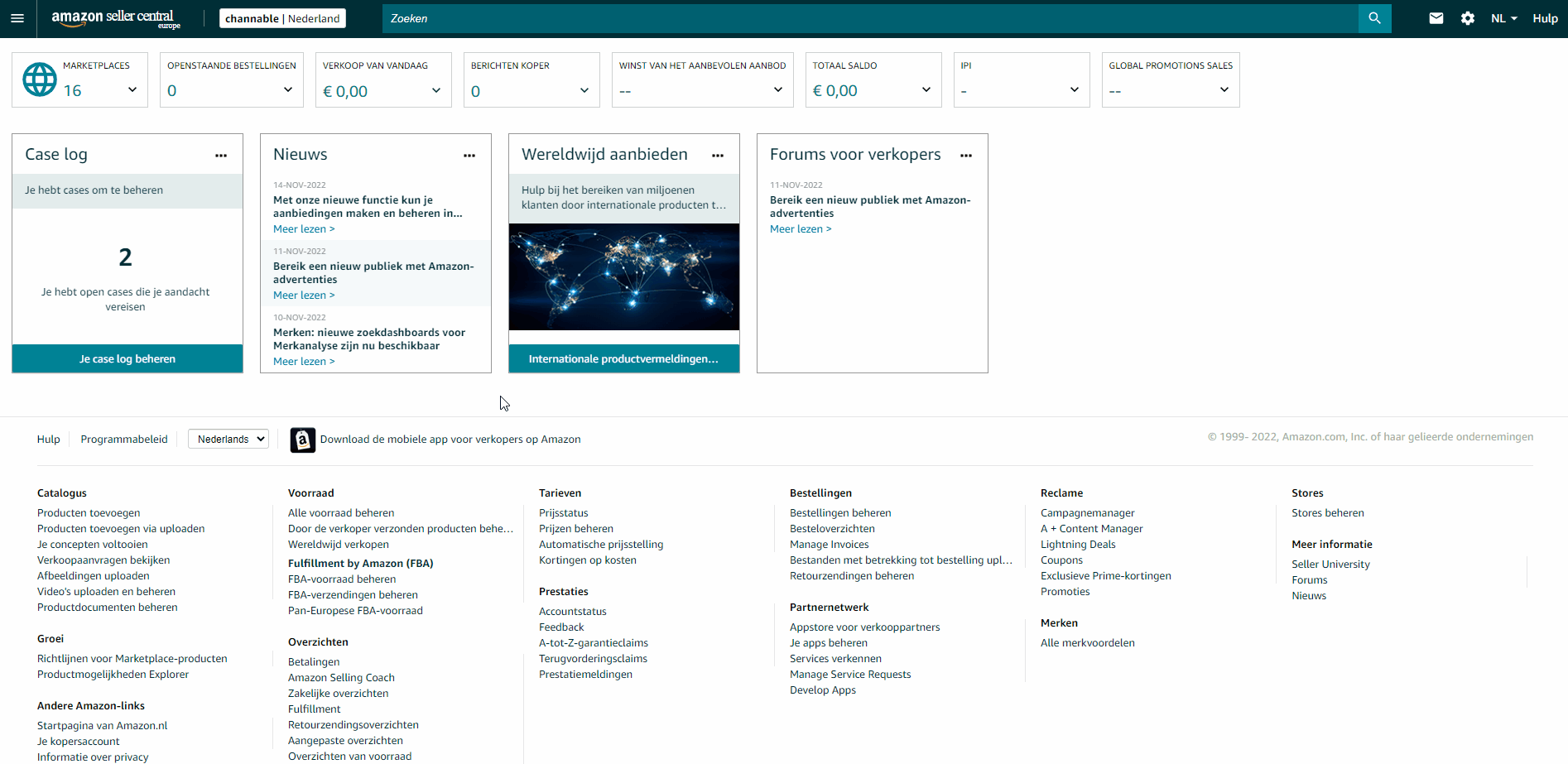Expand Verkoop van vandaag dropdown

click(x=436, y=90)
